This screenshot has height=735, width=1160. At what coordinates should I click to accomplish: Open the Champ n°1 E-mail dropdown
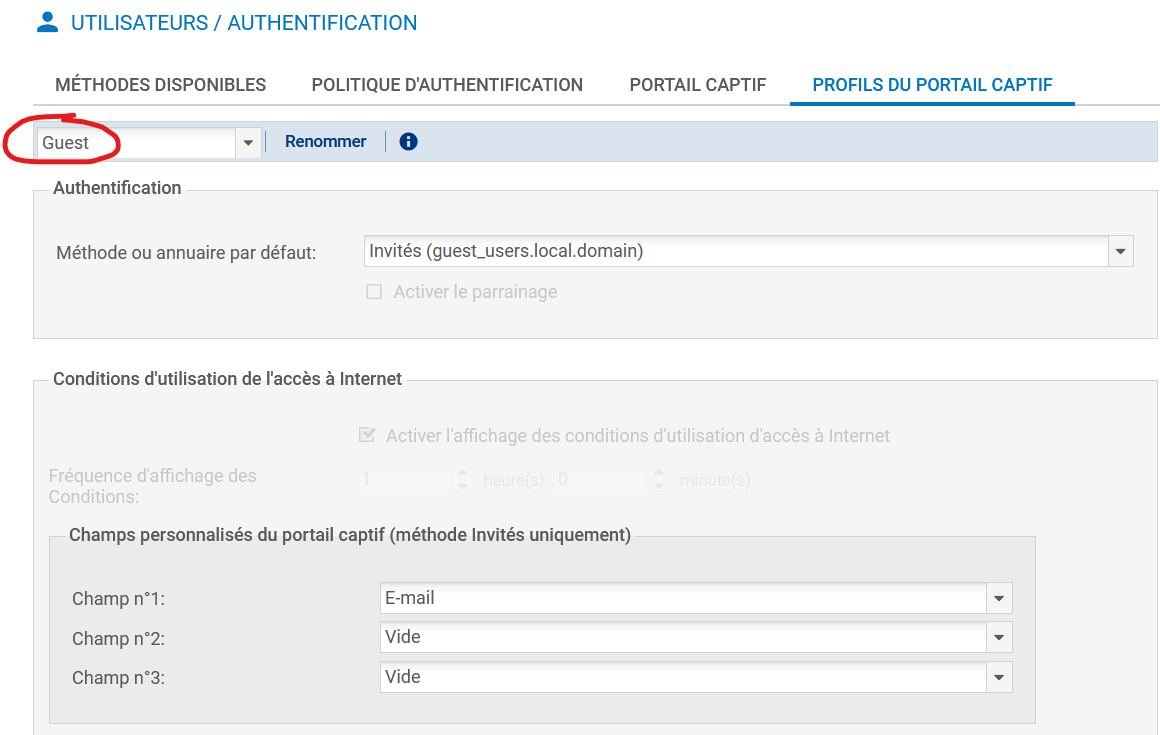coord(999,599)
